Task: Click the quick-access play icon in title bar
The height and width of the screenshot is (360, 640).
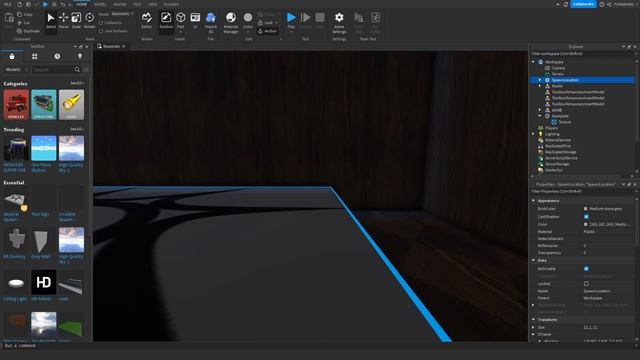Action: 45,4
